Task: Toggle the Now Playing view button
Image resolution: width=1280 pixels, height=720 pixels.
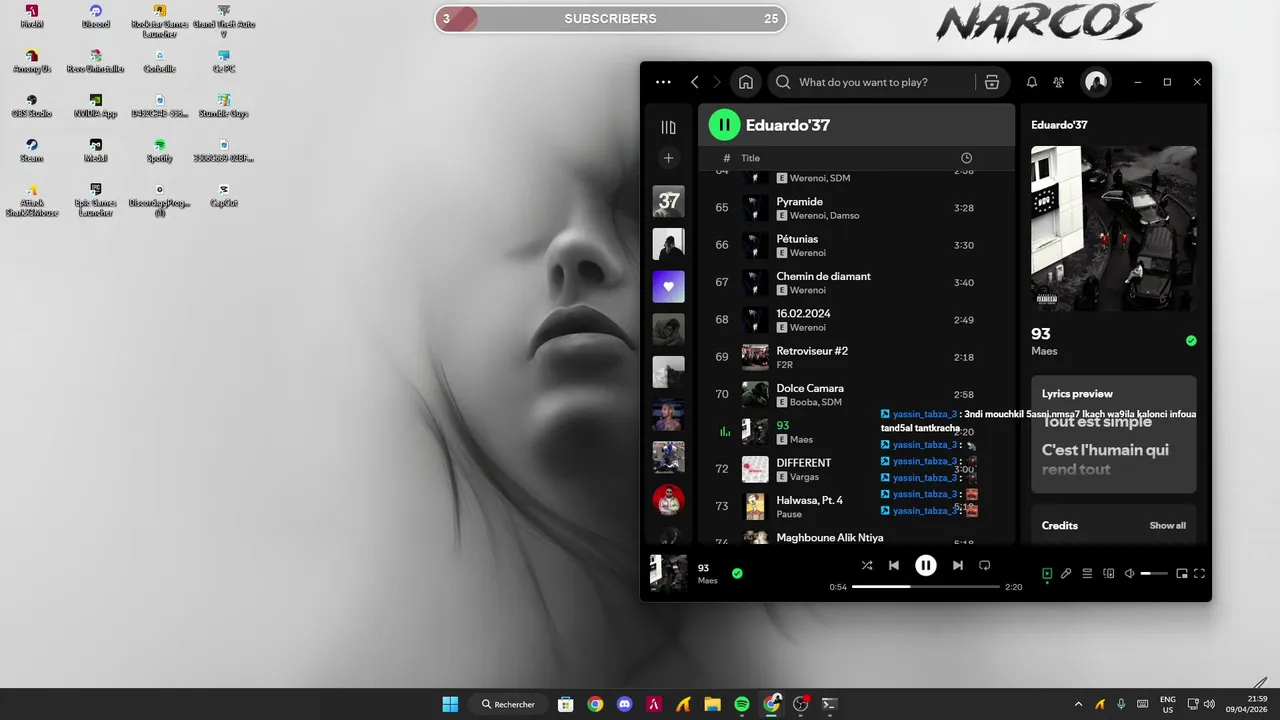Action: click(1047, 574)
